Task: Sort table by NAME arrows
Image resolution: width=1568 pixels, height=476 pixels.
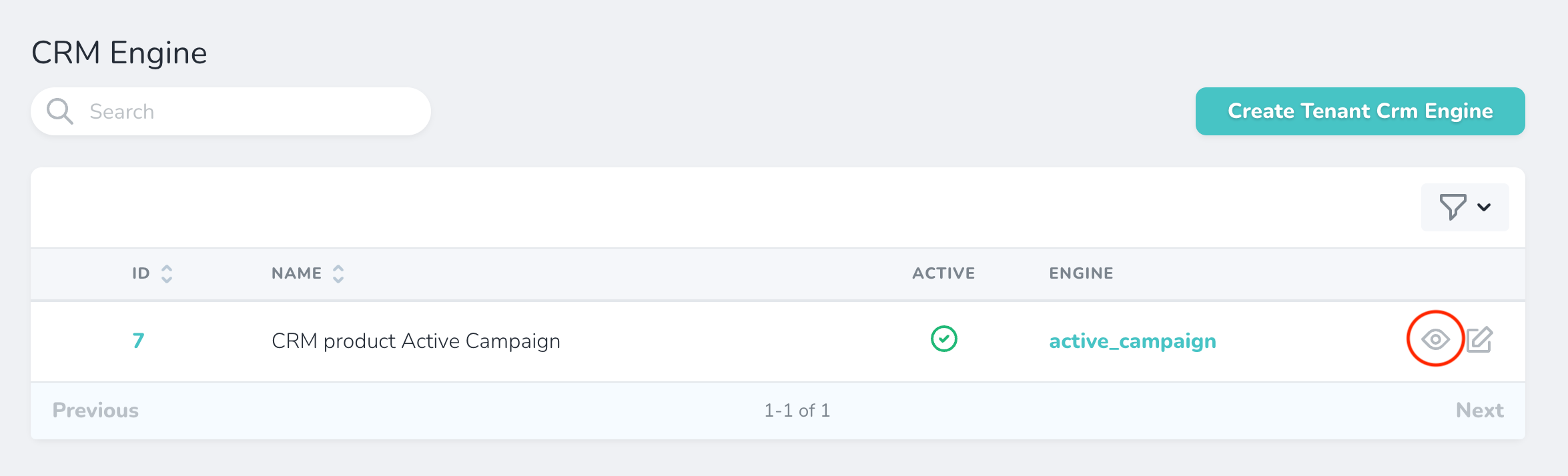Action: (338, 274)
